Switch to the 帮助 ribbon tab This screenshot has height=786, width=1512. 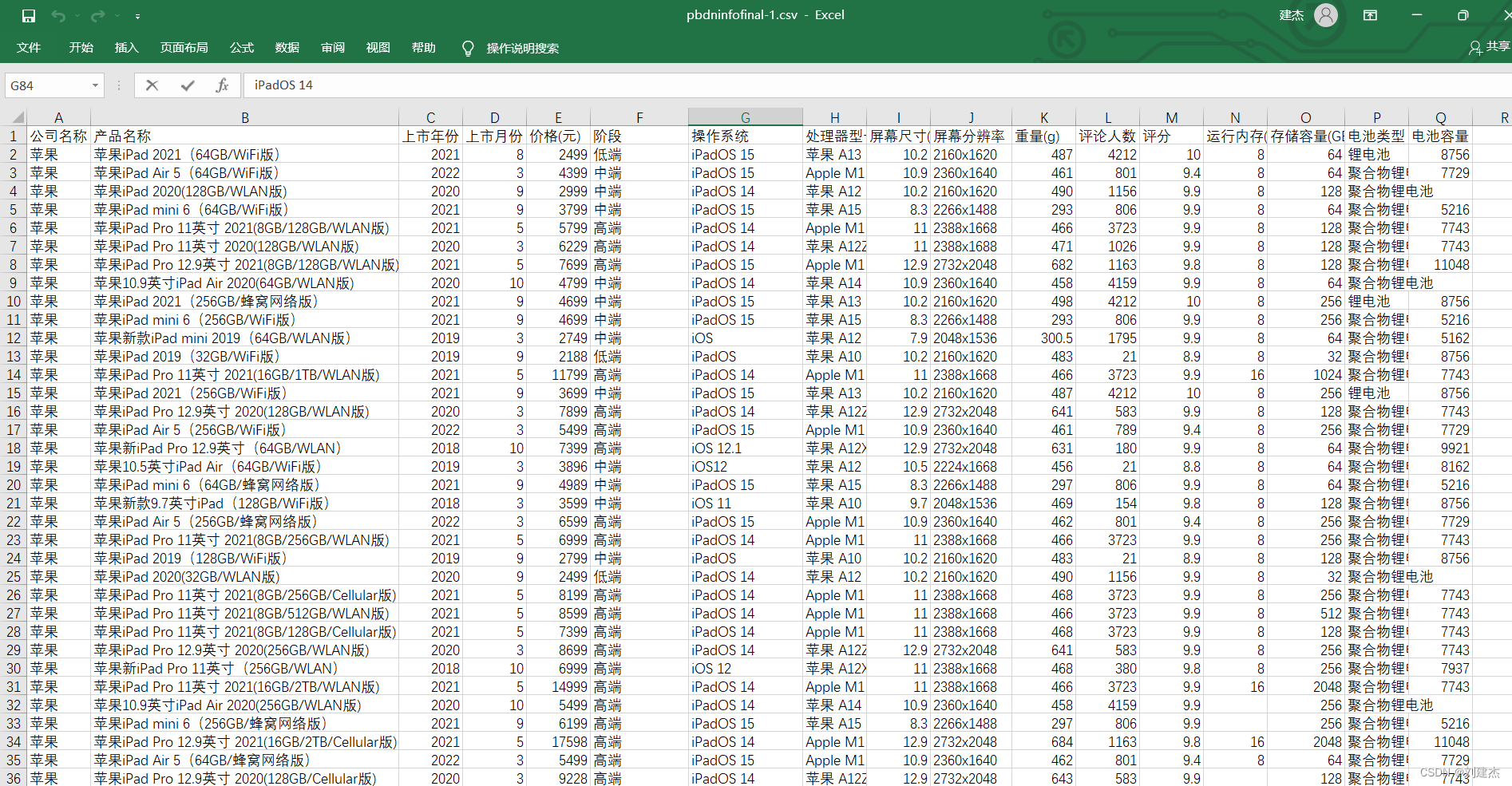424,48
